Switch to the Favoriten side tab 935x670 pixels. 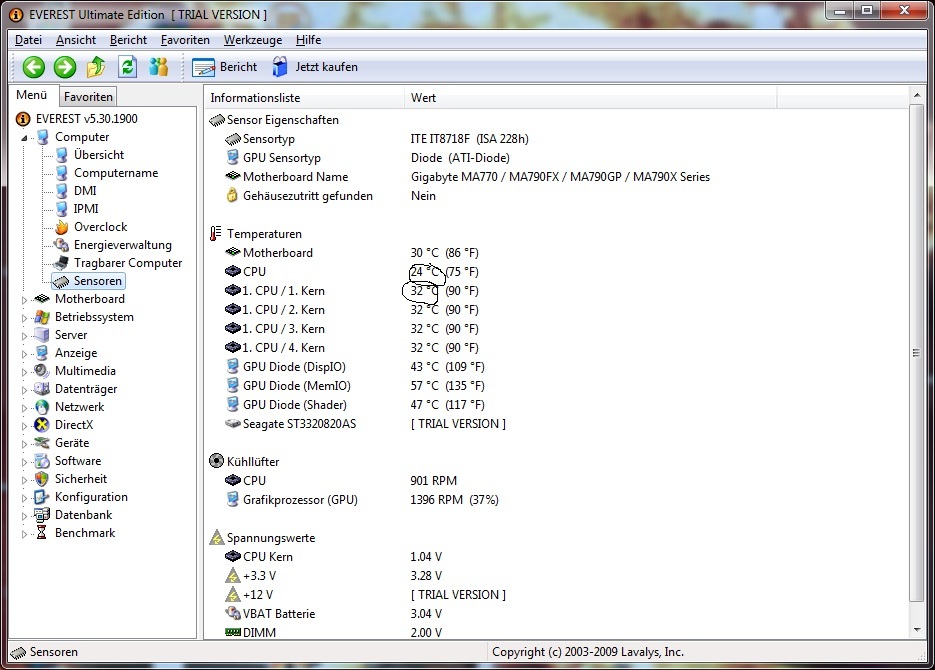[x=88, y=97]
